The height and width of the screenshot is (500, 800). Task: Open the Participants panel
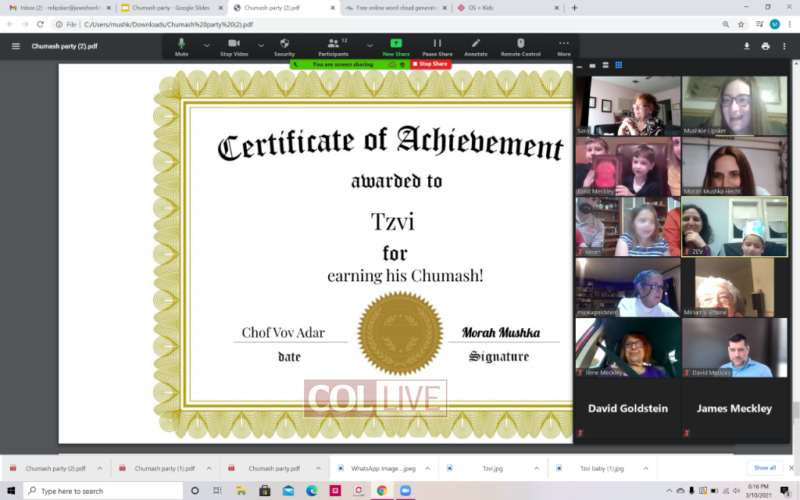(333, 46)
